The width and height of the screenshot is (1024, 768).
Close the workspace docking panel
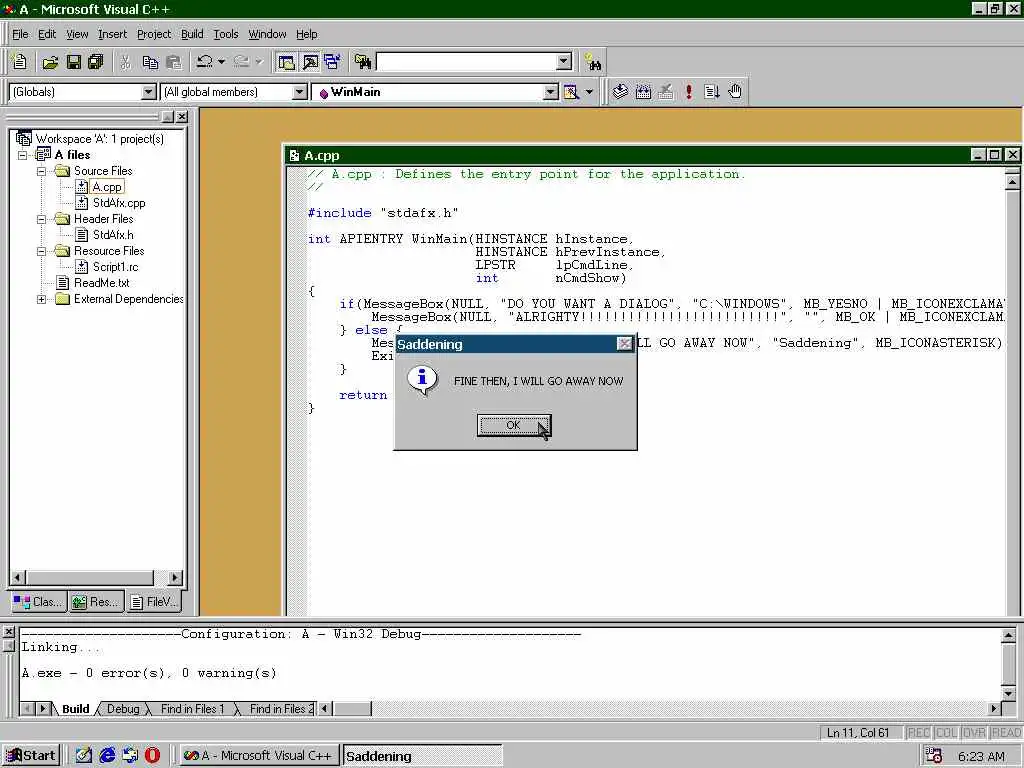point(182,116)
